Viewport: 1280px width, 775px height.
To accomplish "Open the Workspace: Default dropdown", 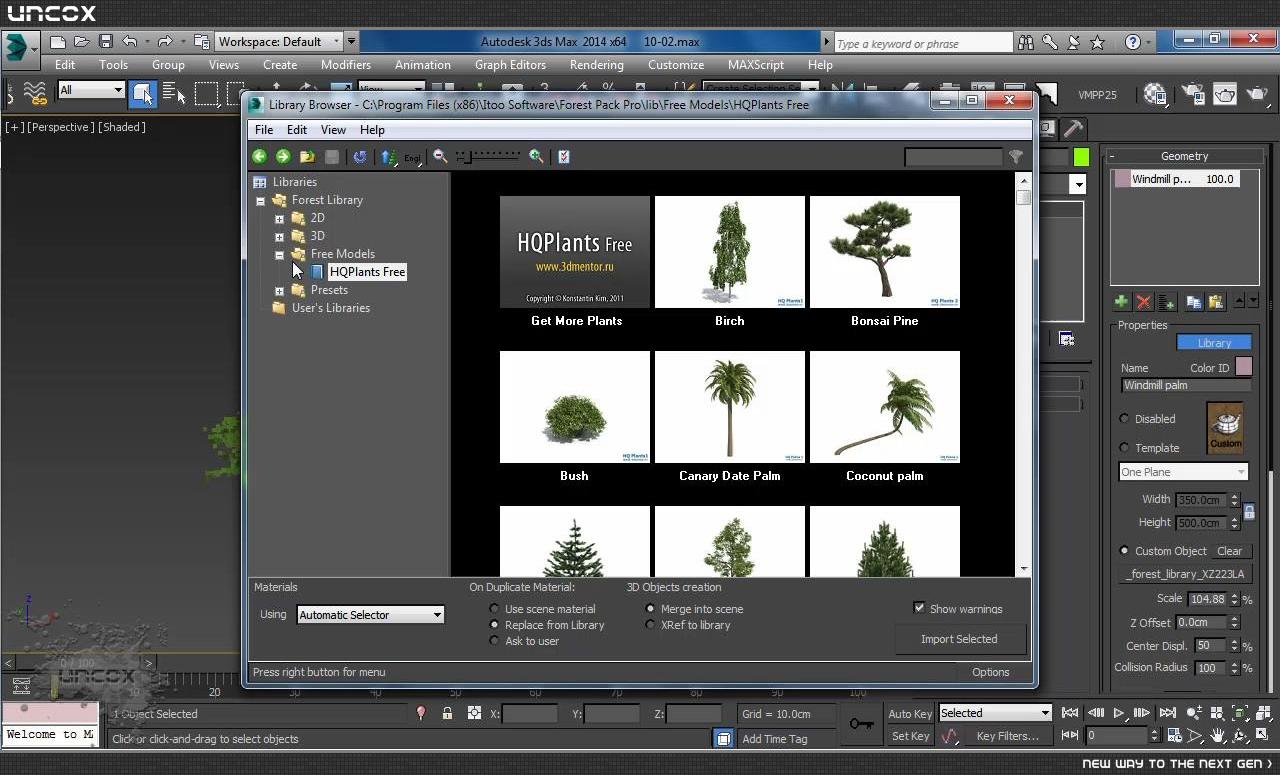I will click(x=279, y=42).
